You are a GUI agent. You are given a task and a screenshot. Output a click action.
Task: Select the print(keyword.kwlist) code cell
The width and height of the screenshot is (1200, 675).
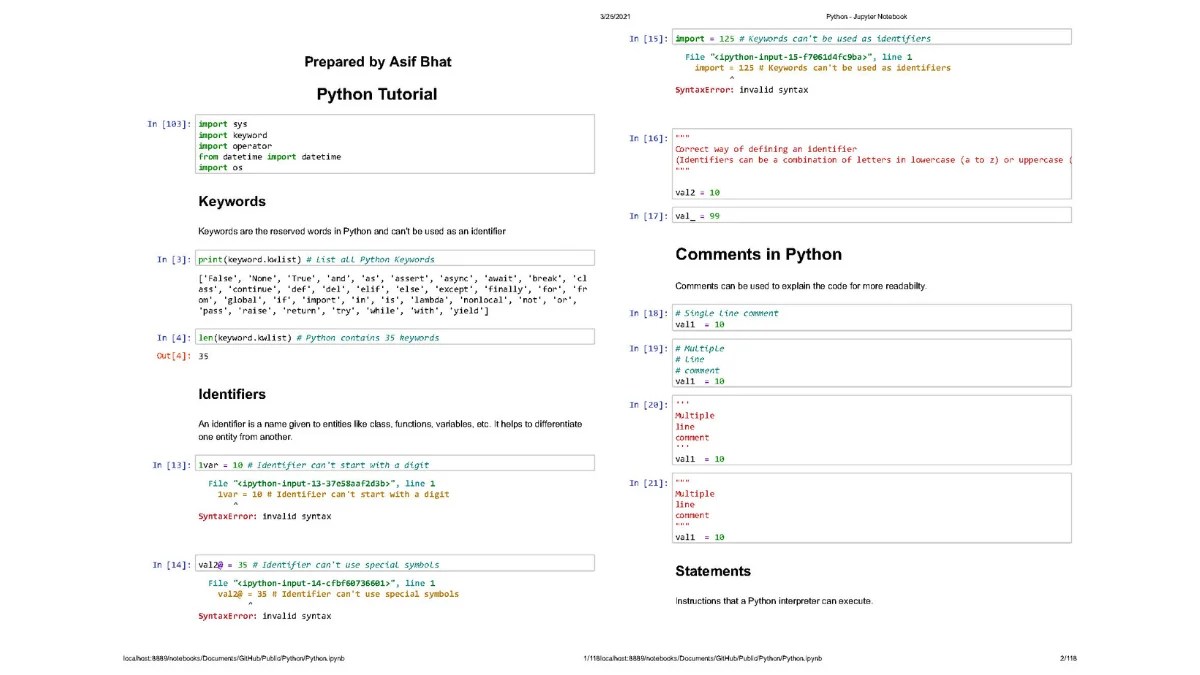tap(395, 258)
